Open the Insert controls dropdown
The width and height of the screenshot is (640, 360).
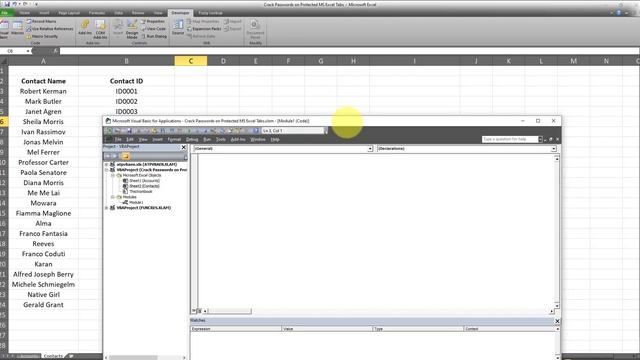tap(118, 29)
